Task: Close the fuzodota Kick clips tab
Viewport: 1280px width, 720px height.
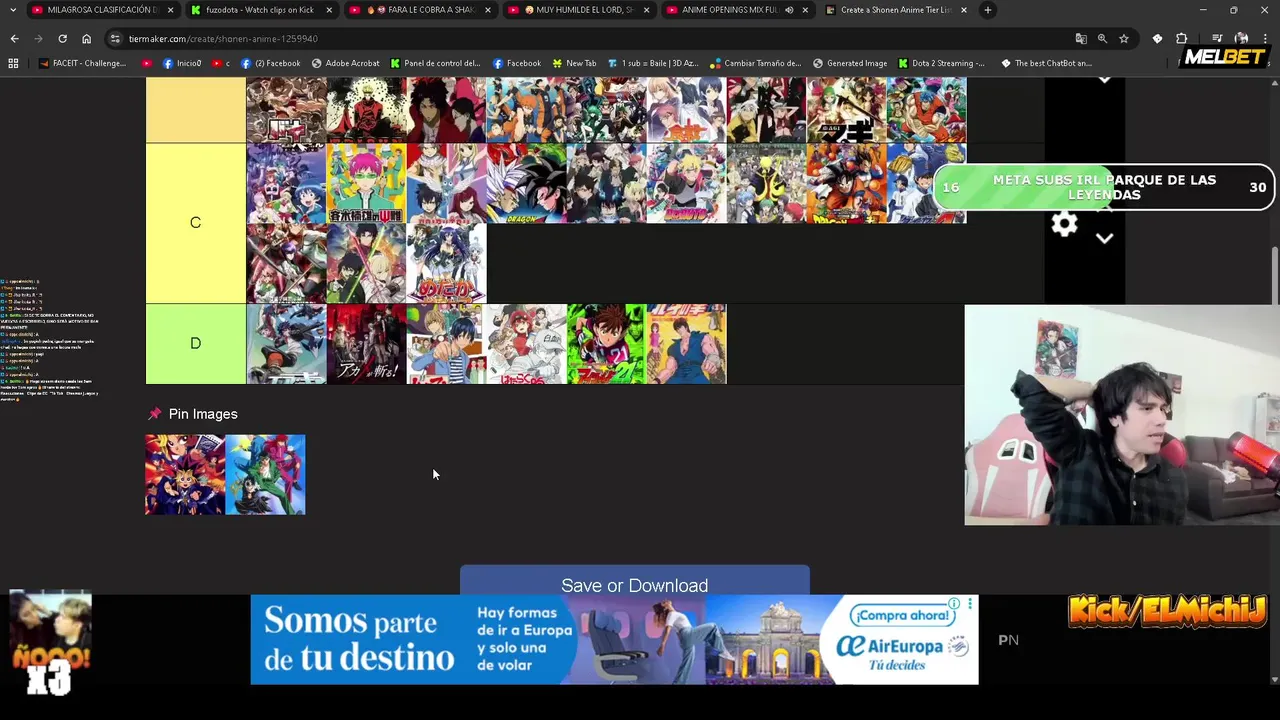Action: pyautogui.click(x=329, y=10)
